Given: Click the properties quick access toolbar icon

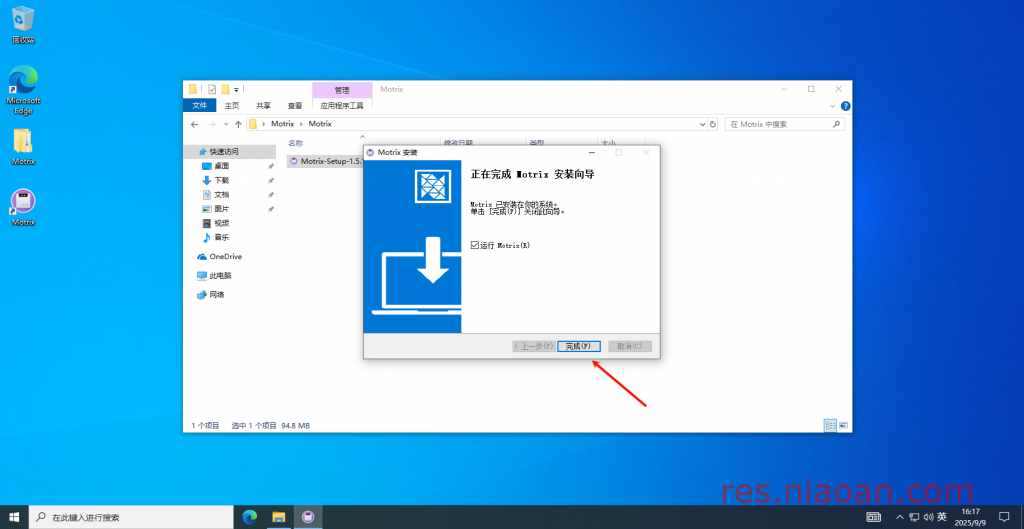Looking at the screenshot, I should pyautogui.click(x=212, y=89).
